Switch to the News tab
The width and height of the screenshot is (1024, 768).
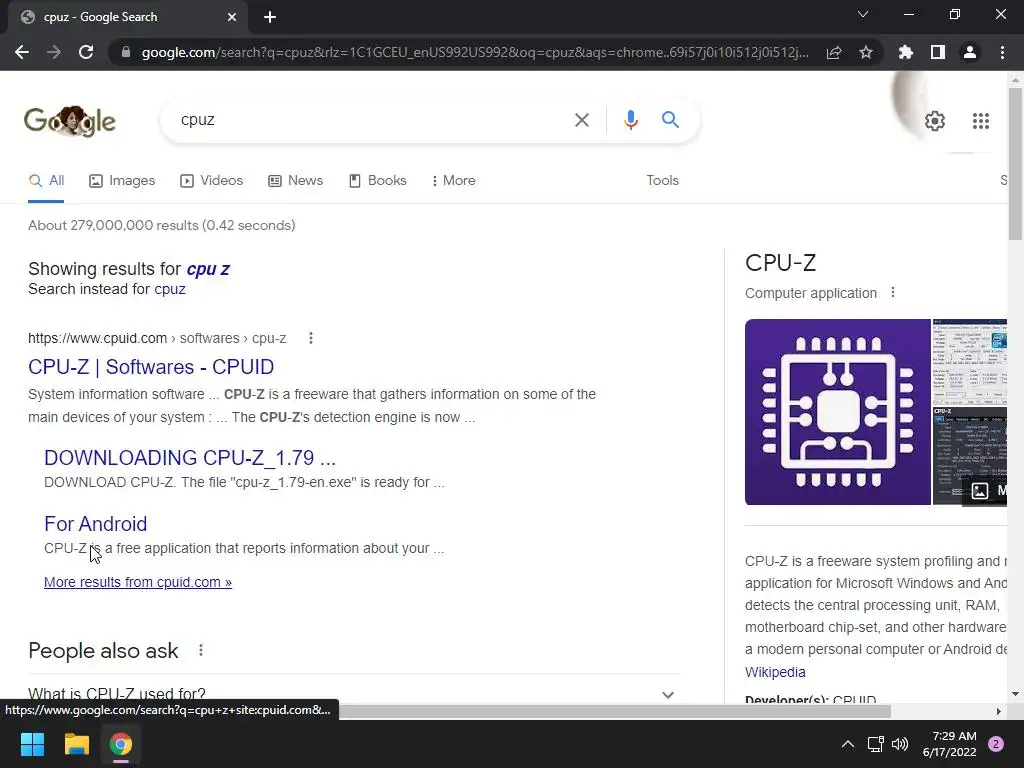[x=295, y=181]
